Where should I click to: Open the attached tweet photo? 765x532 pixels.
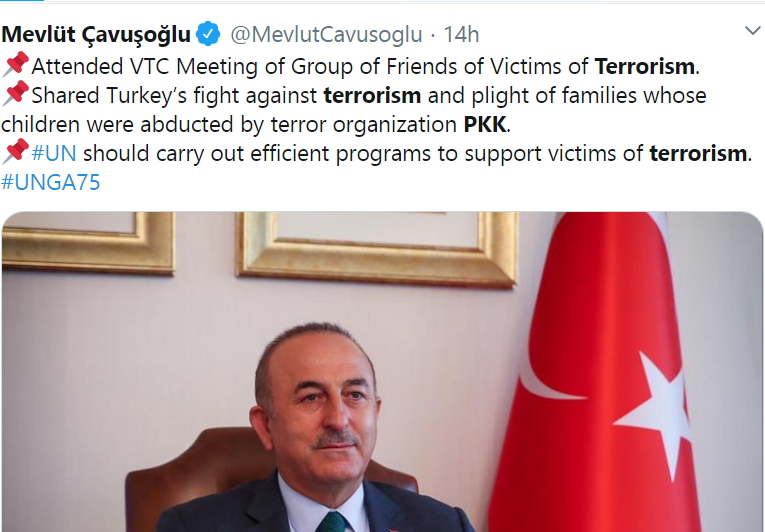[x=382, y=372]
